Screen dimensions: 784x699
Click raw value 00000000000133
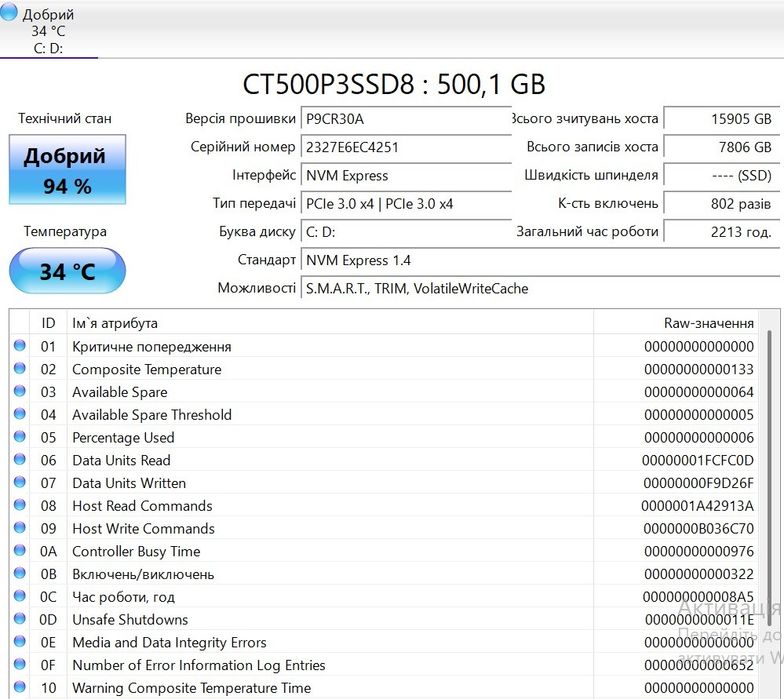(x=699, y=370)
